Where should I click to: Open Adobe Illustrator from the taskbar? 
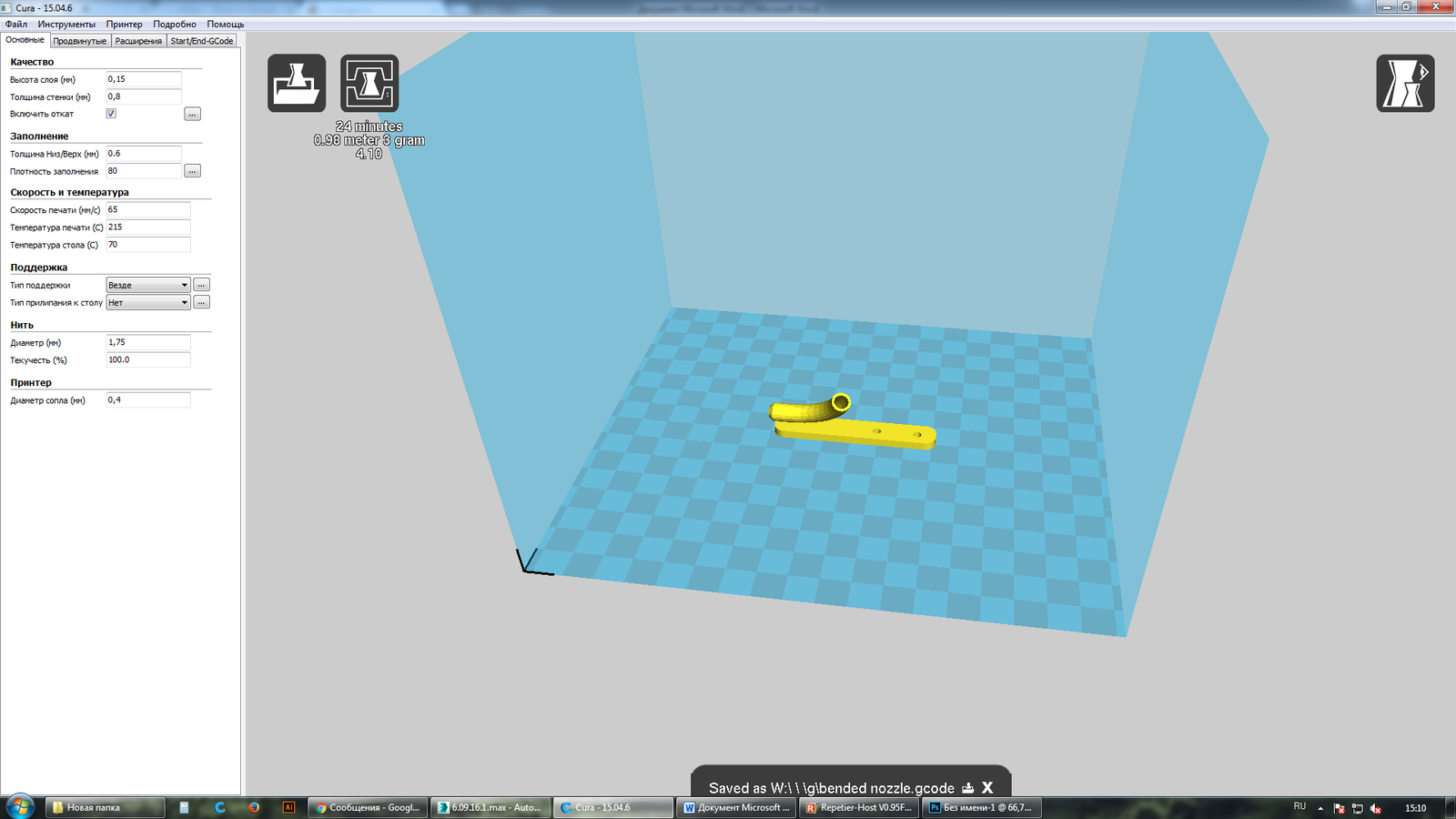point(288,807)
